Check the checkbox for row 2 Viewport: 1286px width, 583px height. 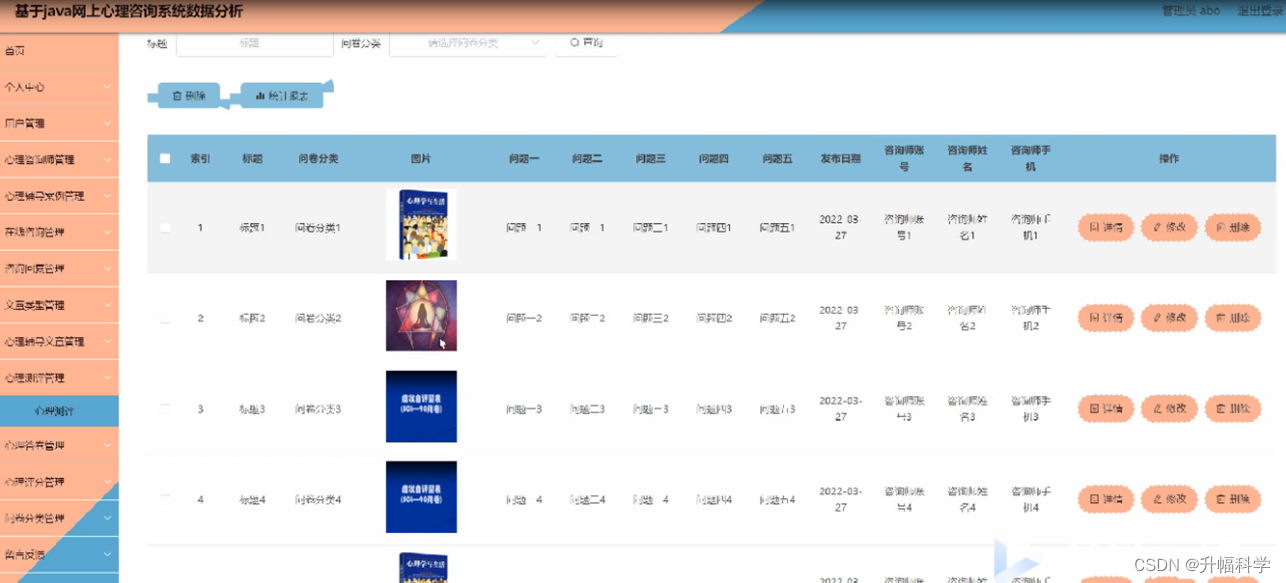click(x=165, y=319)
